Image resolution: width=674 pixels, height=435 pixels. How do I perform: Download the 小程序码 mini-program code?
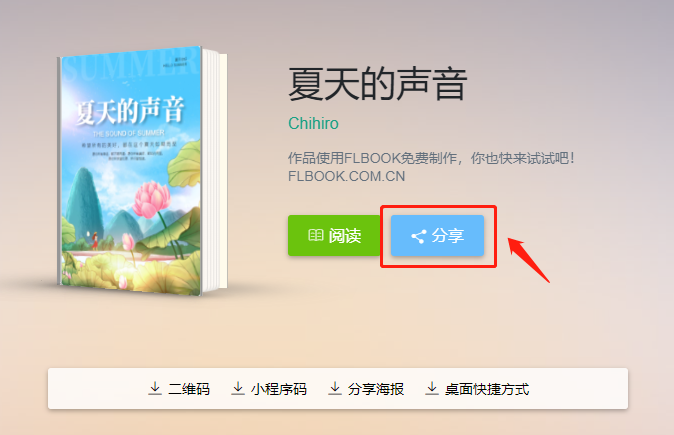click(x=270, y=389)
